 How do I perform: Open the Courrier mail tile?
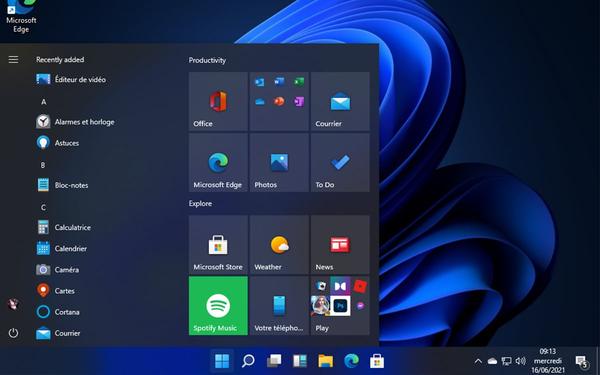point(340,101)
